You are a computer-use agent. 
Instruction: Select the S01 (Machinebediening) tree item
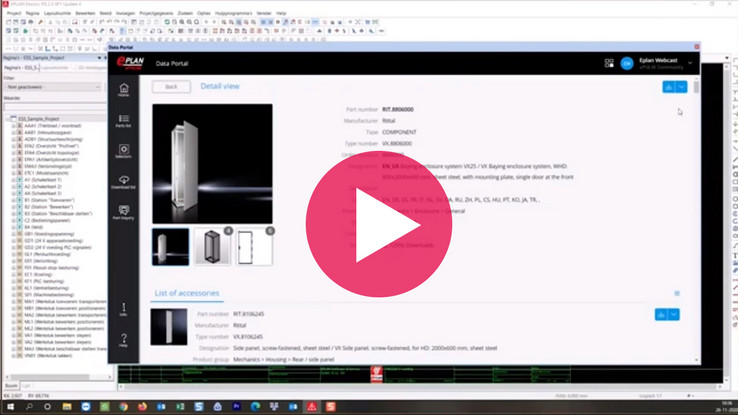click(49, 295)
